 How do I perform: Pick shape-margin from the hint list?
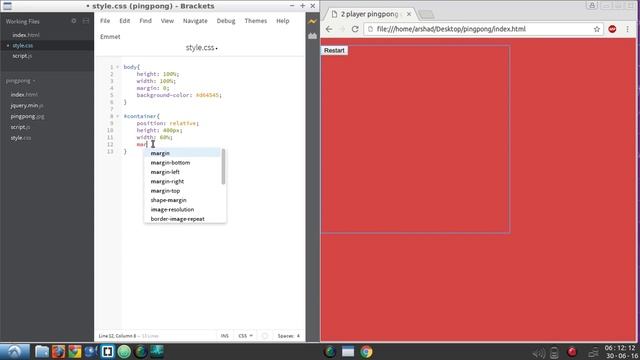pos(182,200)
